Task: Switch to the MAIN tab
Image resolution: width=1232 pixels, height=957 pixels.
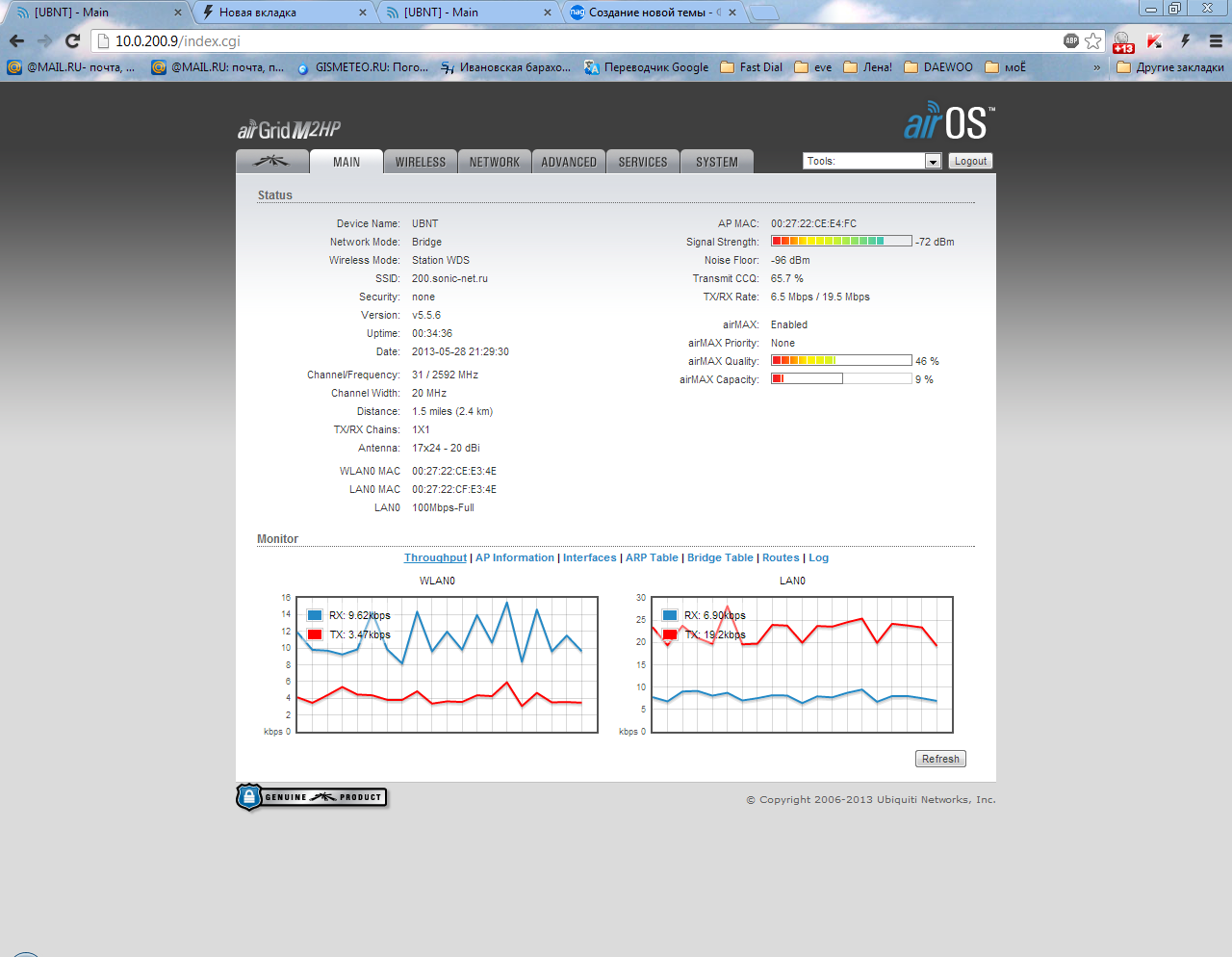Action: click(x=346, y=162)
